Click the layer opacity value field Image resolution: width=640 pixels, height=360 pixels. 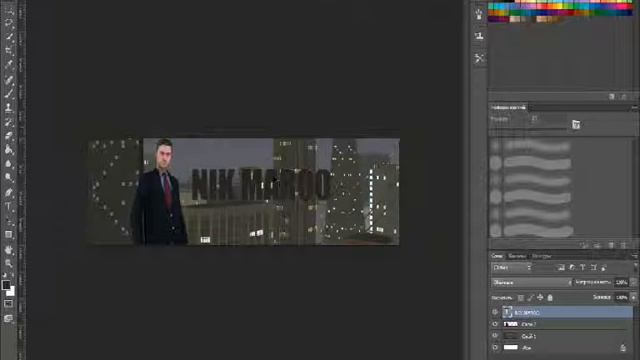pos(621,282)
